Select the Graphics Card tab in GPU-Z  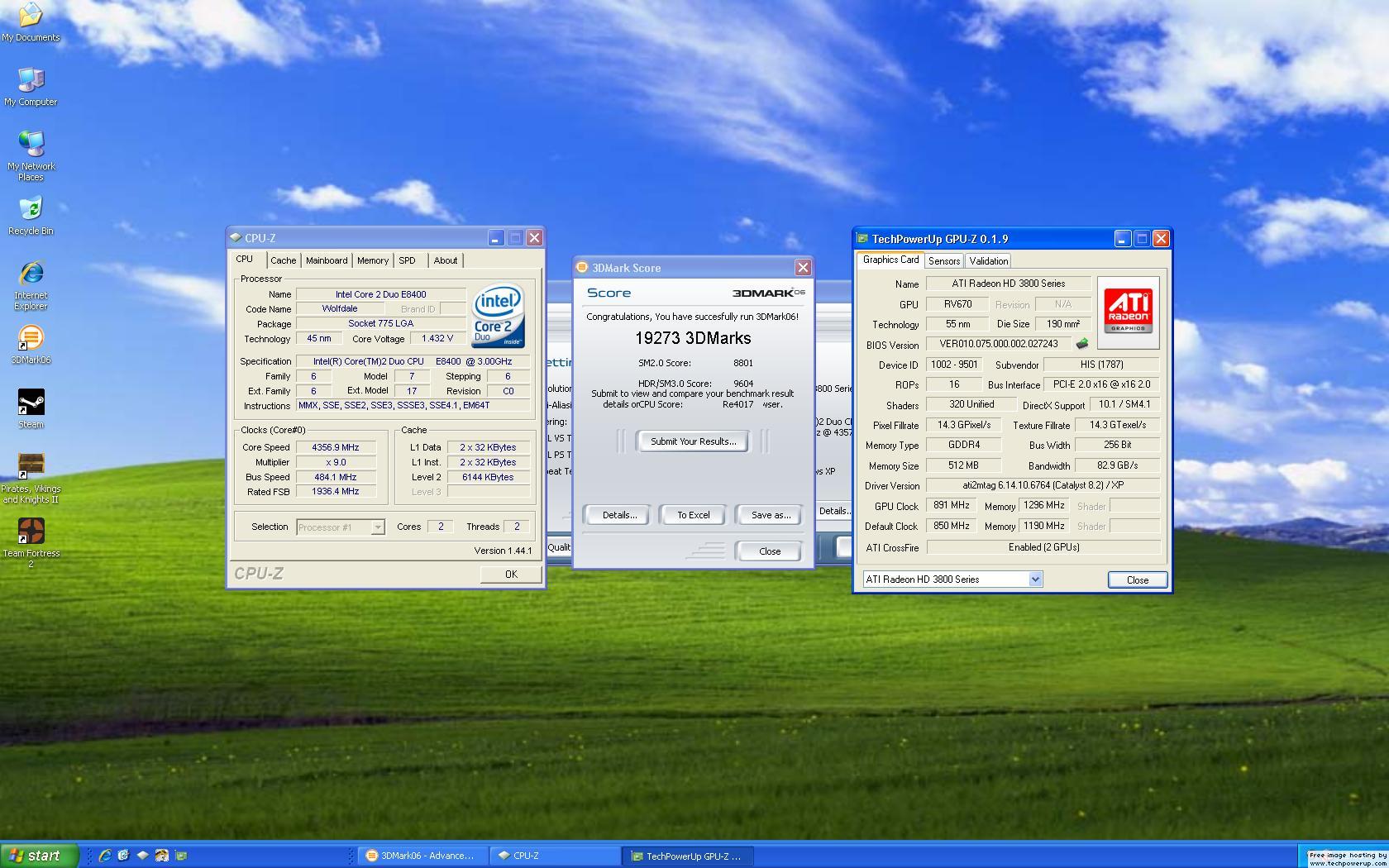pos(890,260)
